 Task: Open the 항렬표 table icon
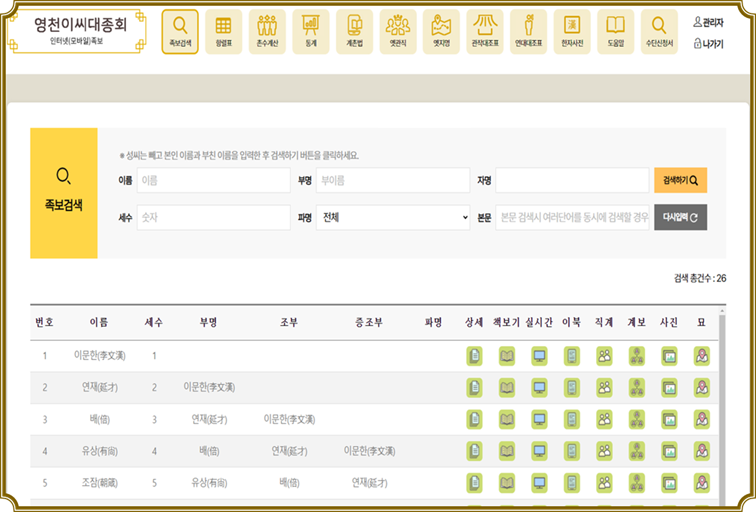tap(223, 31)
